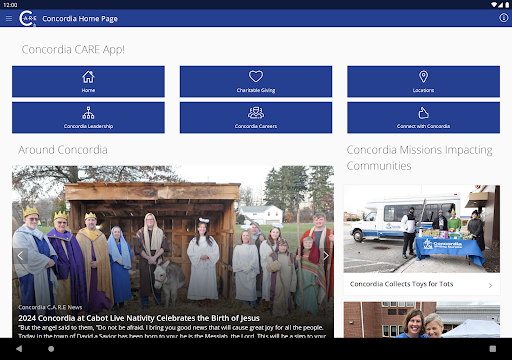
Task: Tap the Android back navigation button
Action: pos(19,349)
